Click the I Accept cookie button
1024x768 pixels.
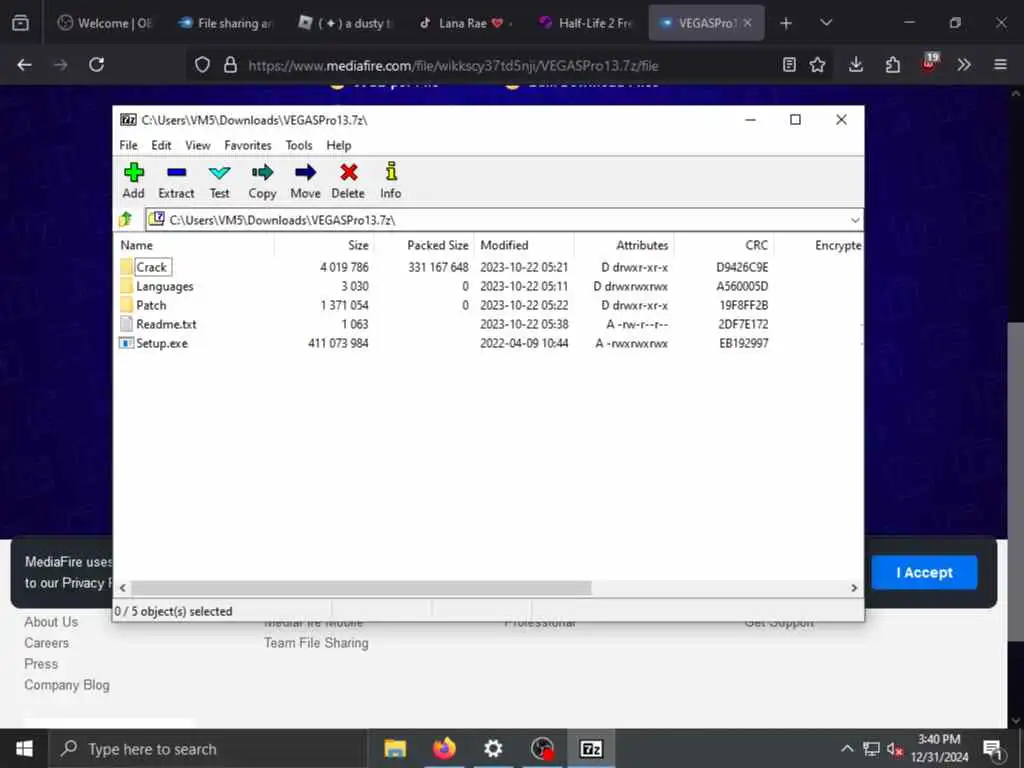(924, 573)
